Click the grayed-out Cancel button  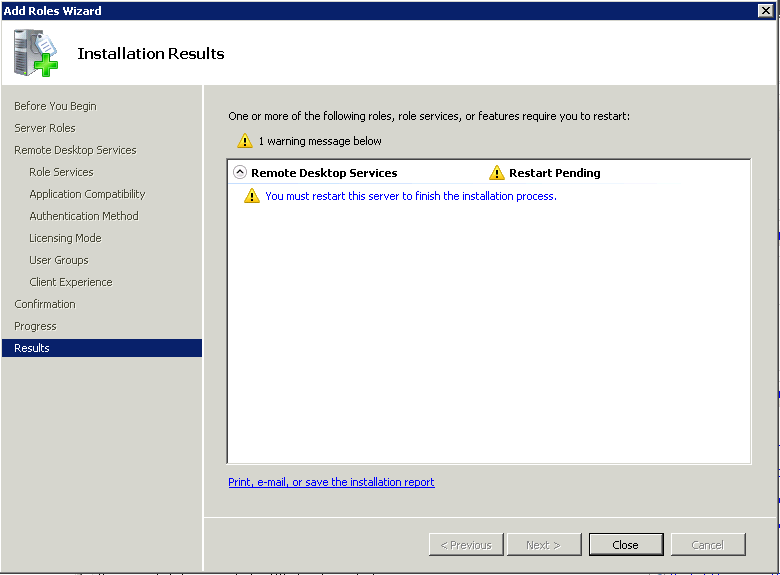pyautogui.click(x=708, y=545)
